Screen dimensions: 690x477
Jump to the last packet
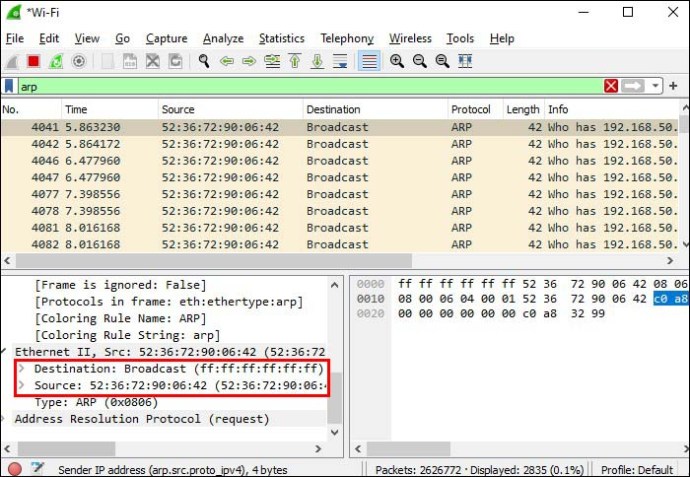[317, 61]
